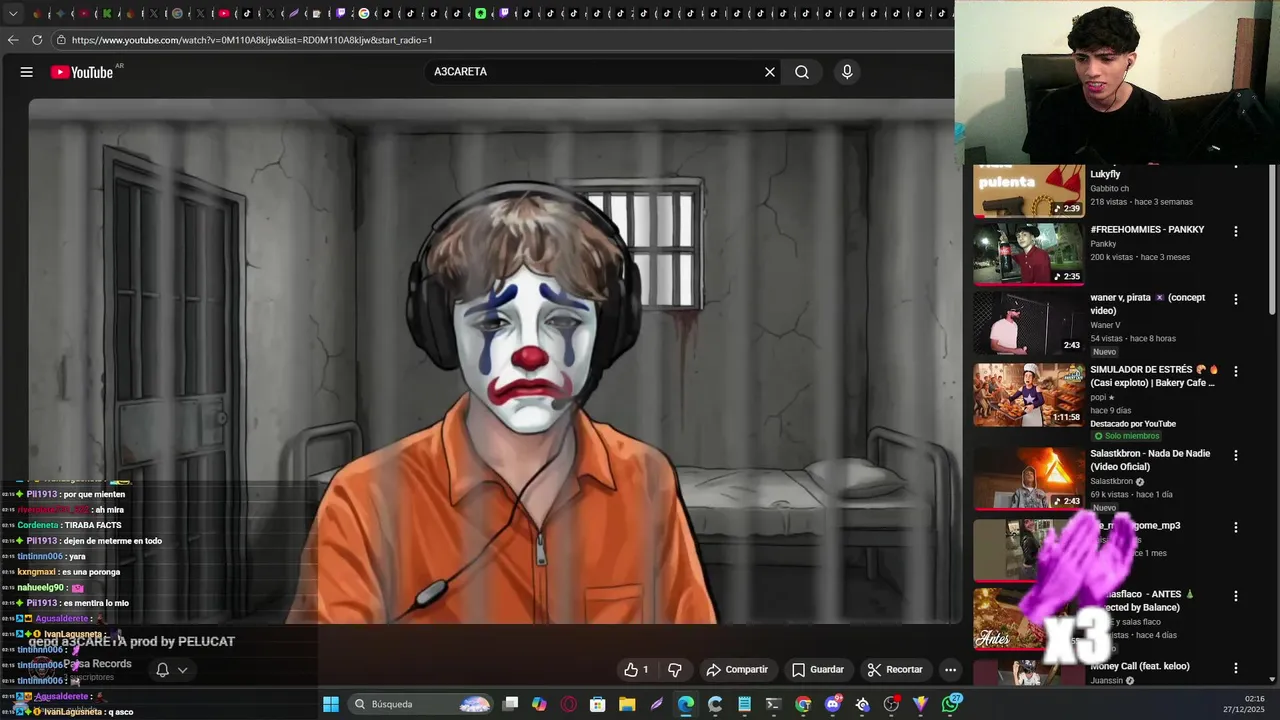The width and height of the screenshot is (1280, 720).
Task: Go to the YouTube home logo
Action: (x=82, y=72)
